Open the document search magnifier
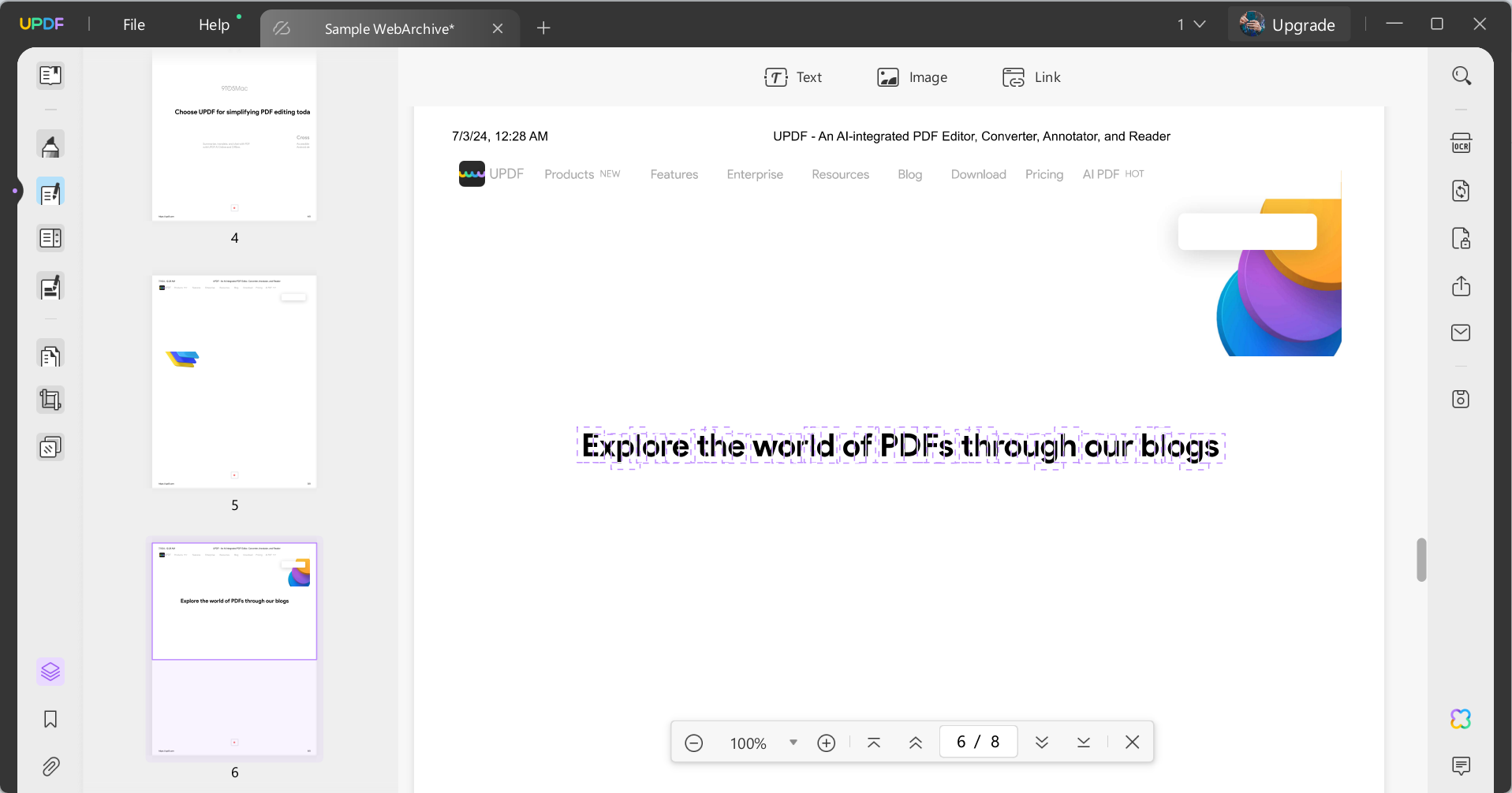The width and height of the screenshot is (1512, 793). [1461, 75]
